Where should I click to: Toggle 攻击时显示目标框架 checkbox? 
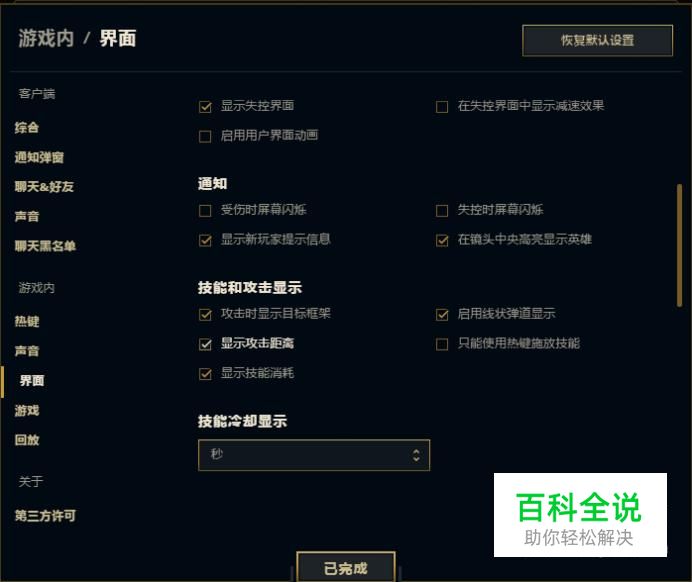(205, 315)
